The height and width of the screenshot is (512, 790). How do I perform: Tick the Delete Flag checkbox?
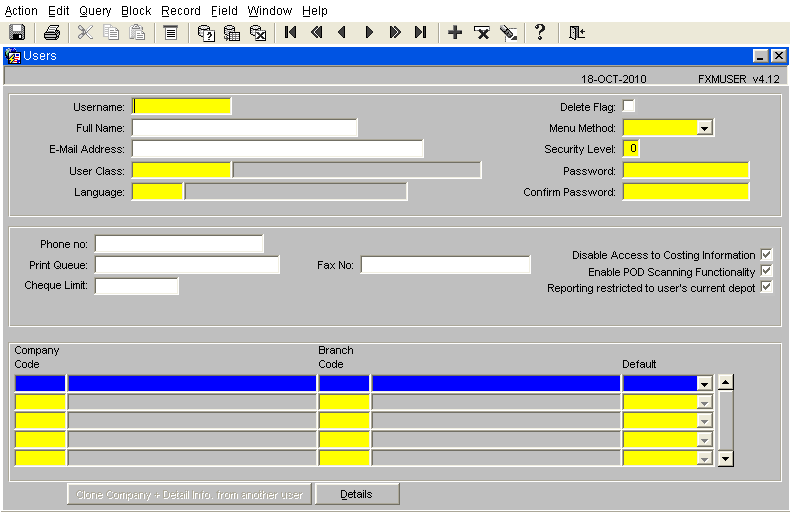[x=629, y=106]
